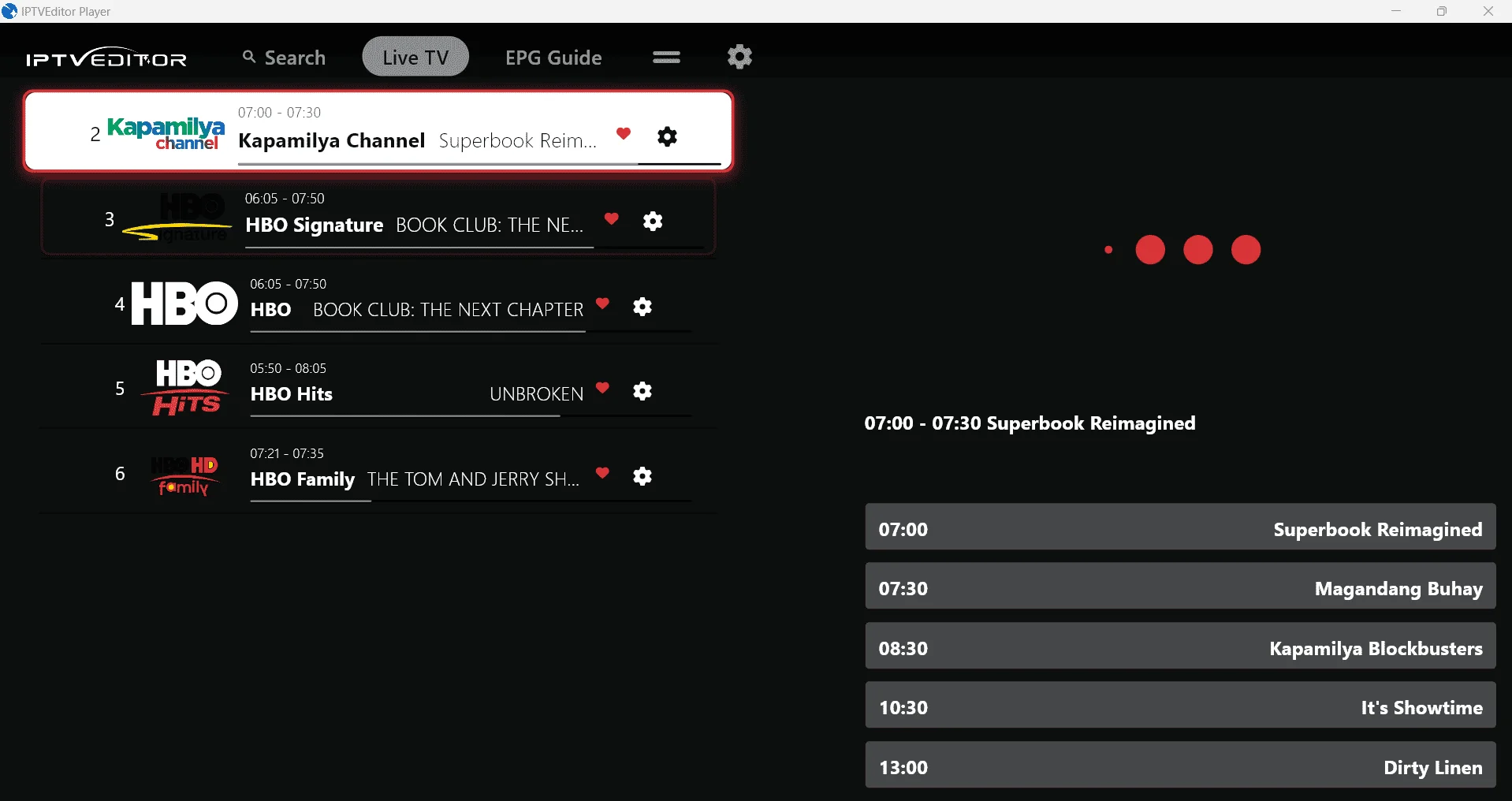Open the EPG Guide tab
This screenshot has width=1512, height=801.
click(553, 58)
